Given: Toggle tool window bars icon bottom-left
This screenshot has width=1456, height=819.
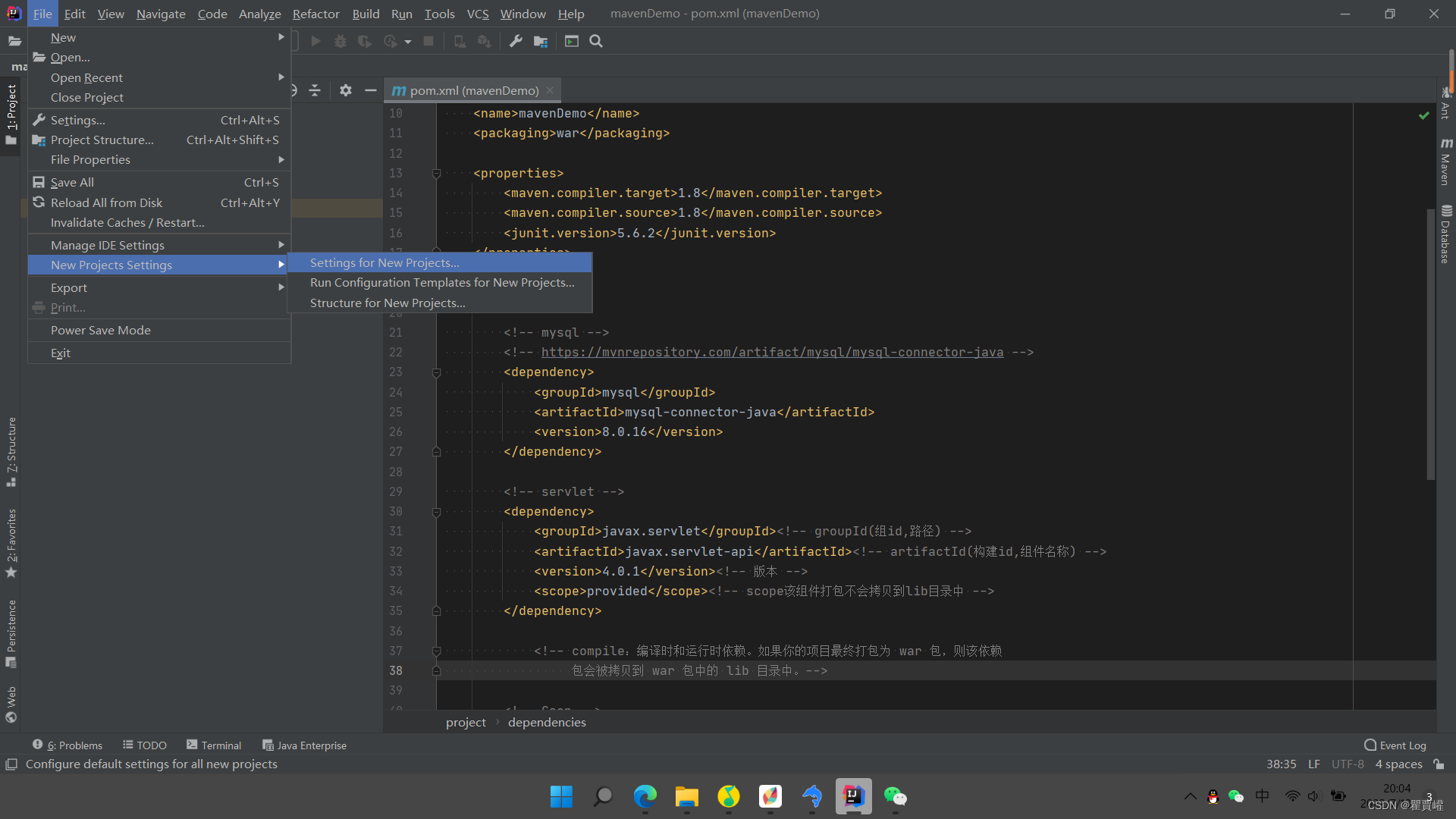Looking at the screenshot, I should click(x=11, y=764).
